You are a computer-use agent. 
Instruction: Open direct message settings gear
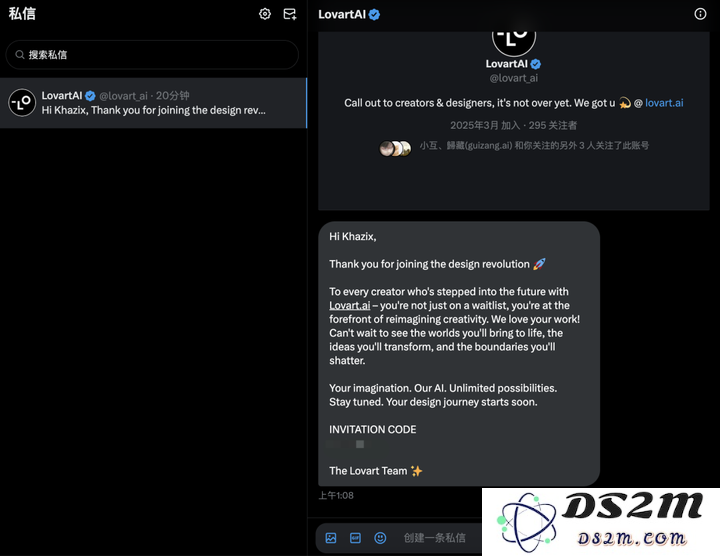(x=265, y=14)
